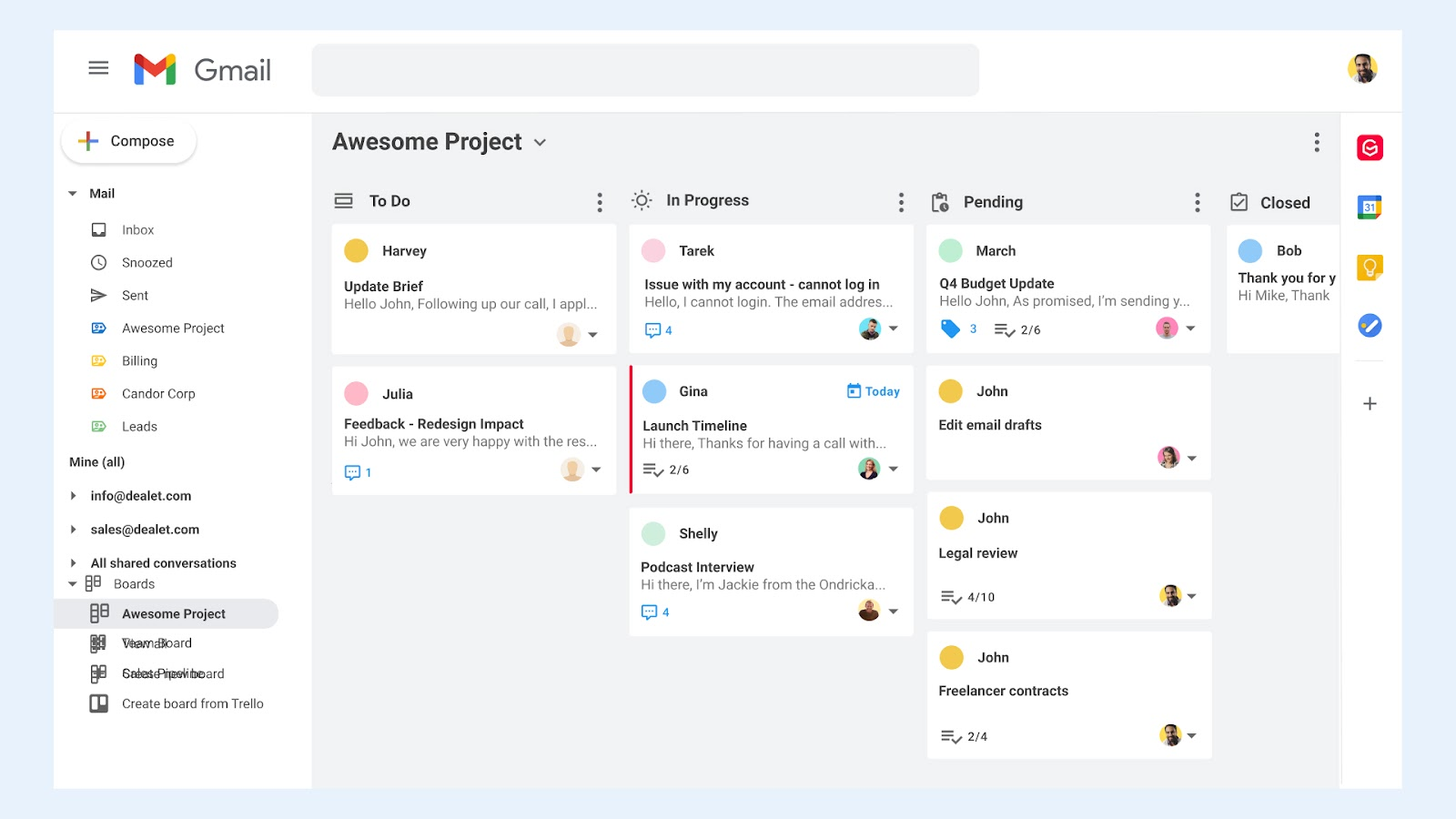Expand the info@dealet.com inbox
Screen dimensions: 1456x819
tap(74, 496)
